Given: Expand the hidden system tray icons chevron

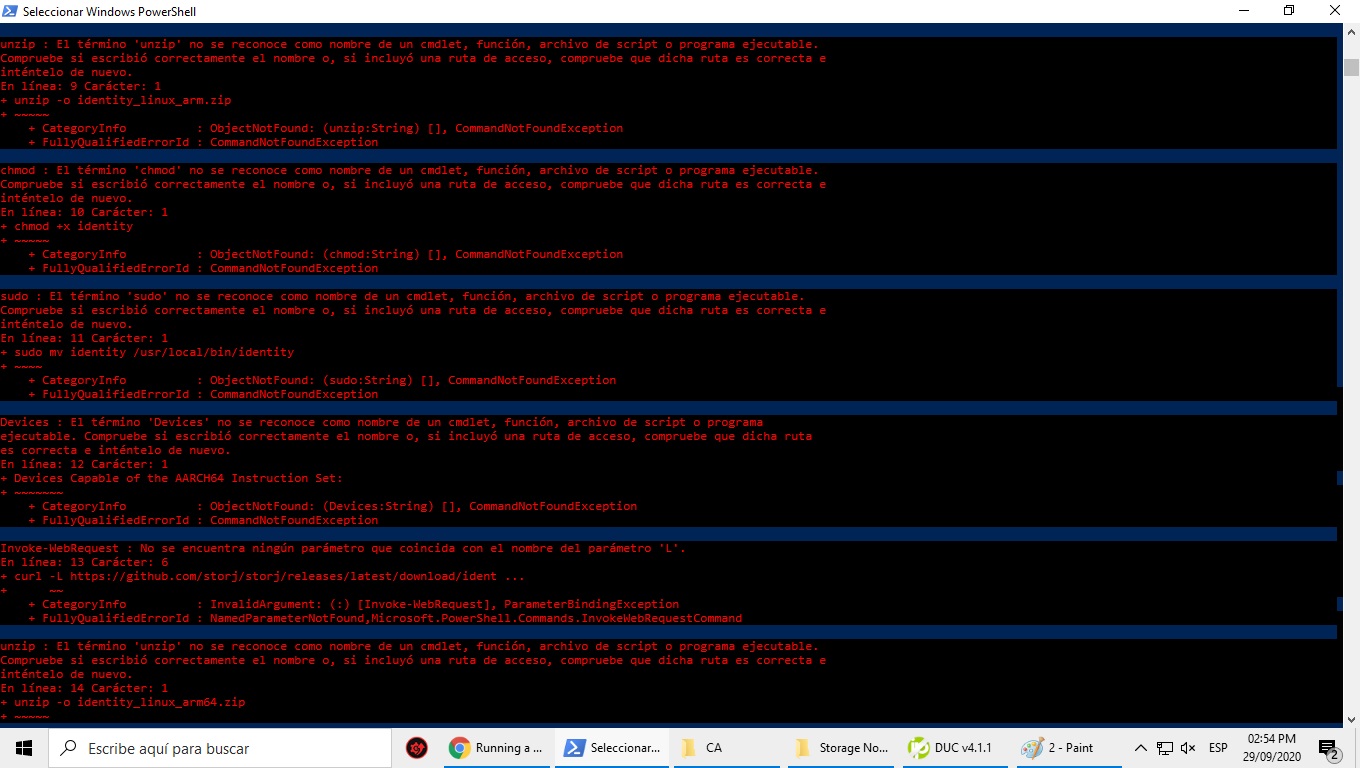Looking at the screenshot, I should tap(1141, 748).
